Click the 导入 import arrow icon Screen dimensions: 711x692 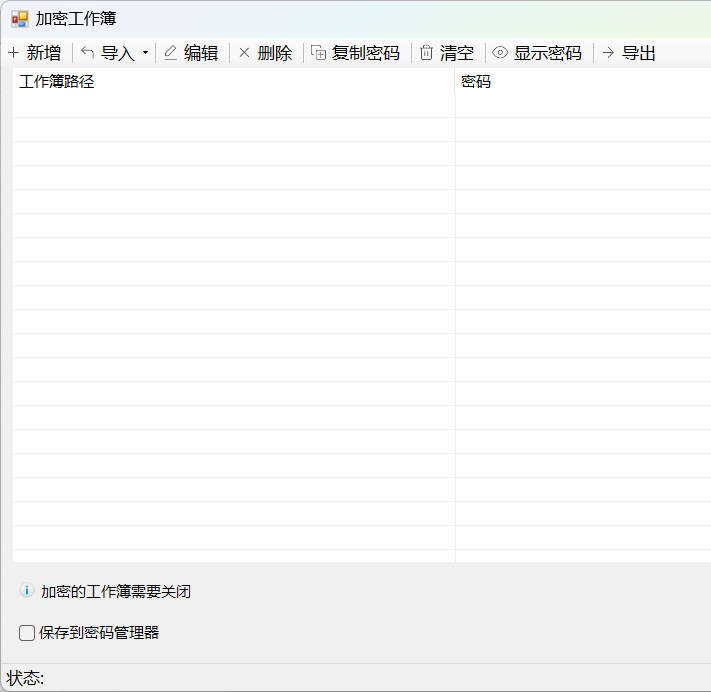88,53
